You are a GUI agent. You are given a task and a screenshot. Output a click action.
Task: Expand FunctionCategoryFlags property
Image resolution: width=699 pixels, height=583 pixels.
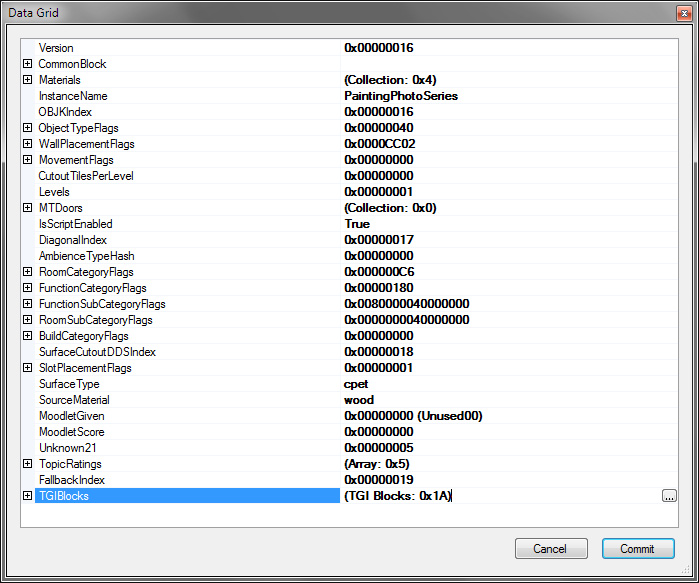(27, 288)
